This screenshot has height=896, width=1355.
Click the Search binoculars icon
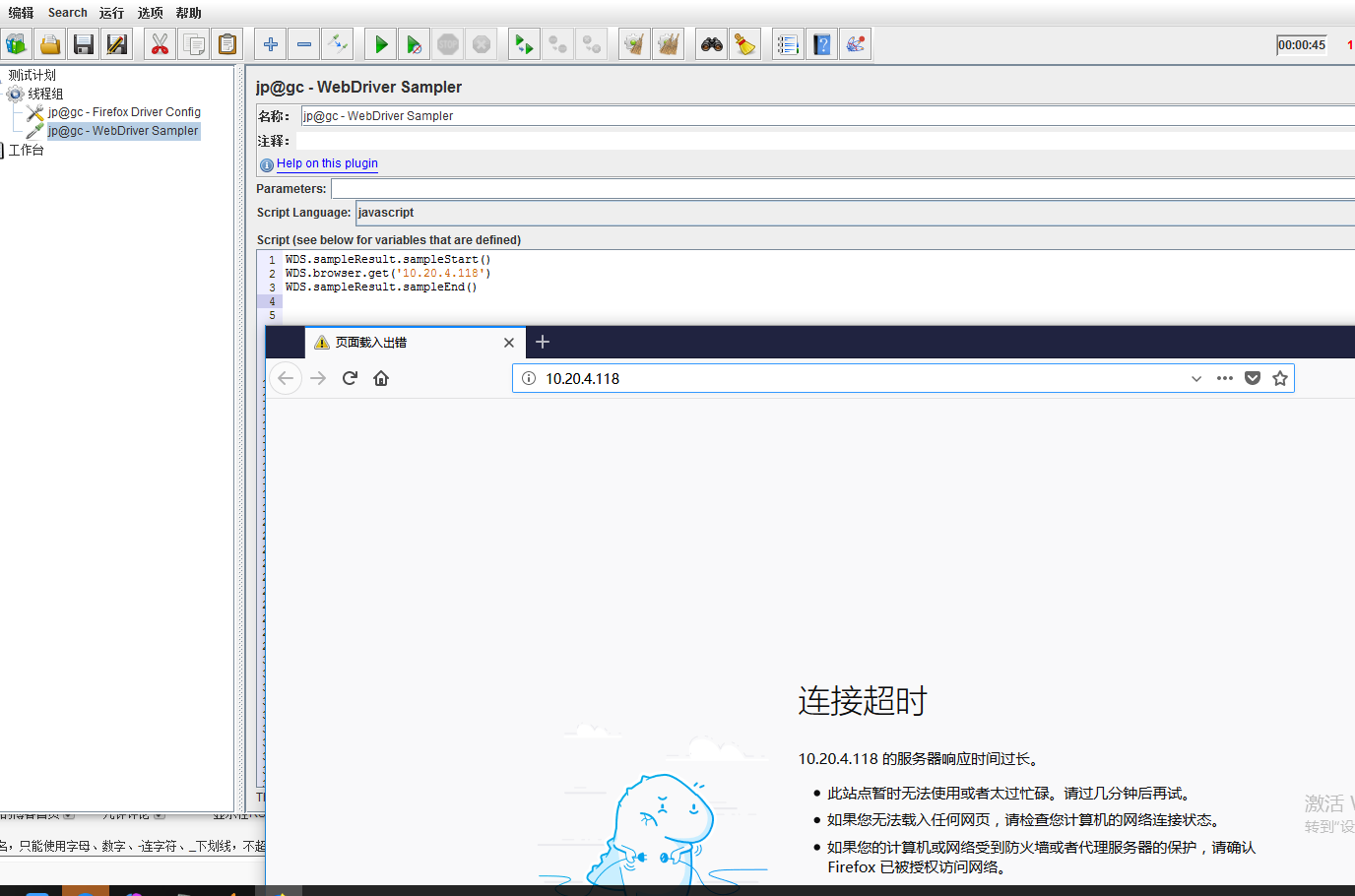coord(712,44)
